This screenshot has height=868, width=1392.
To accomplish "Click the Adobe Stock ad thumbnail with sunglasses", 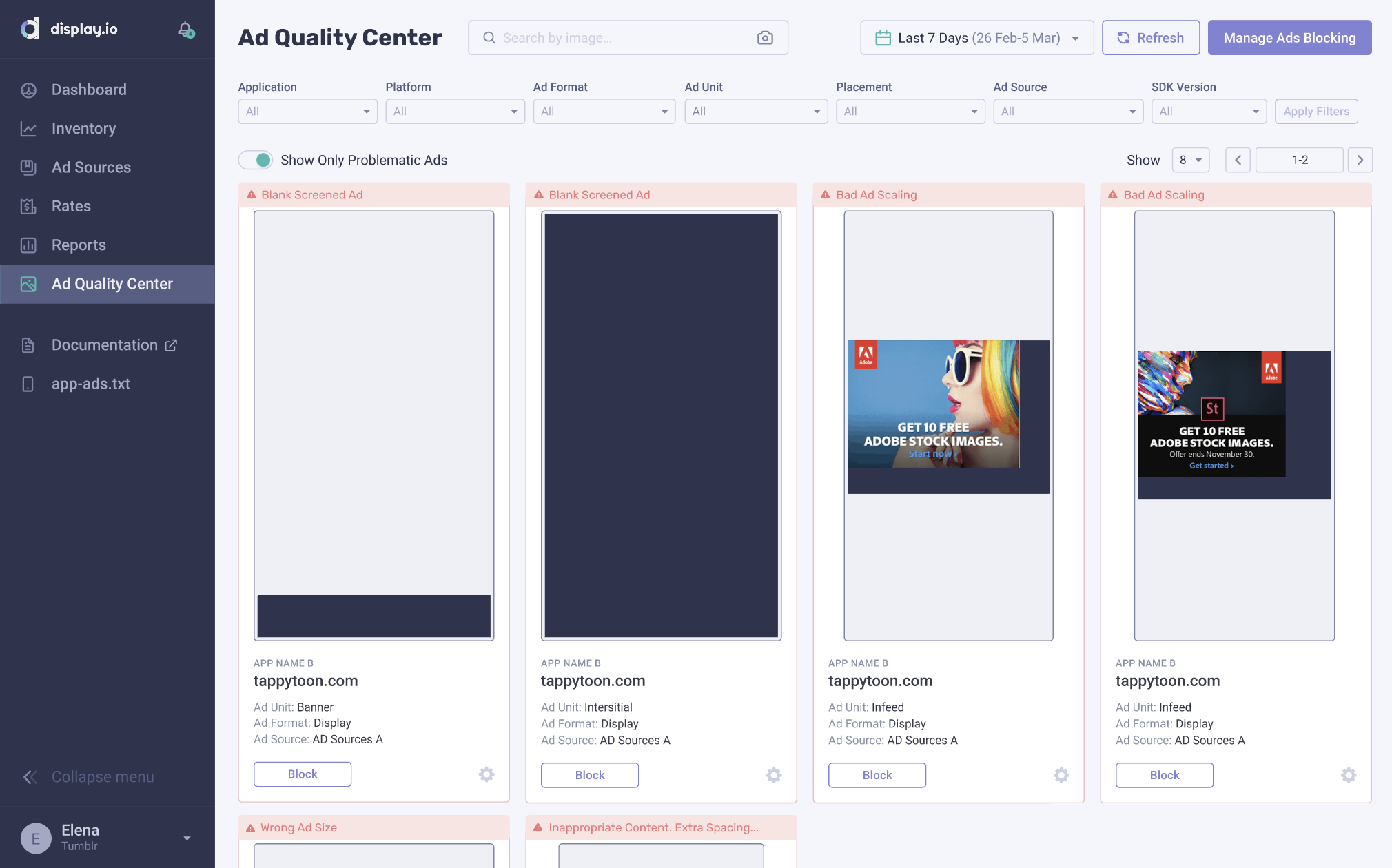I will coord(934,404).
